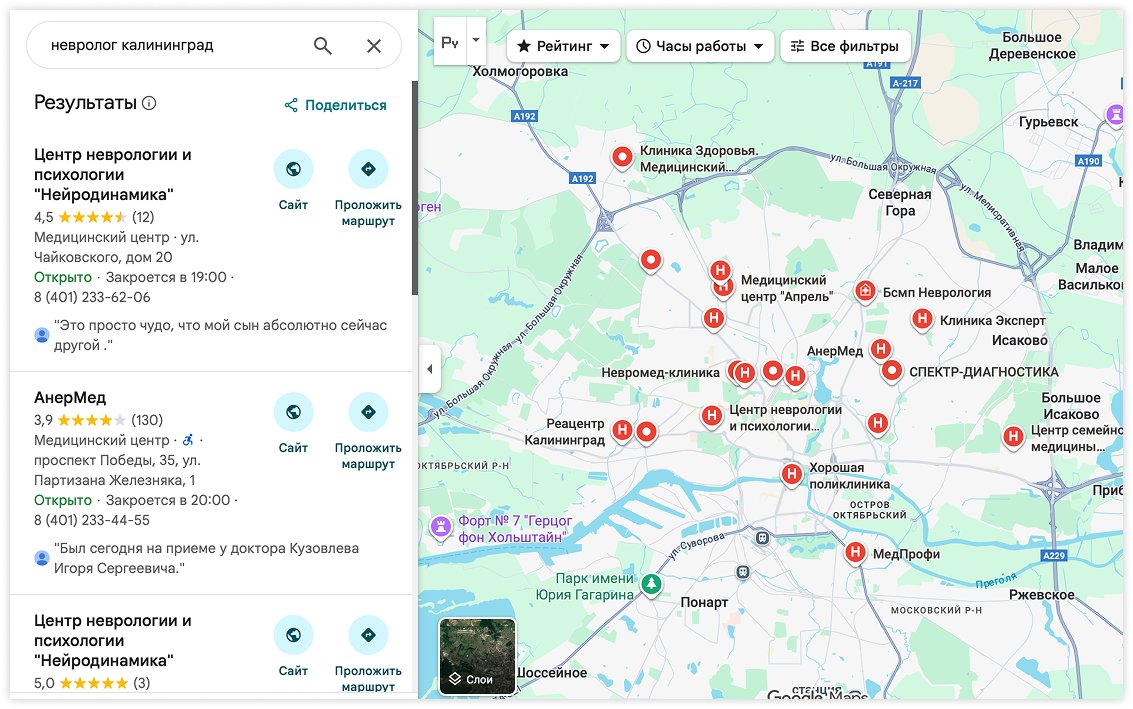Open the АнерМед result title
This screenshot has height=709, width=1133.
pyautogui.click(x=70, y=397)
